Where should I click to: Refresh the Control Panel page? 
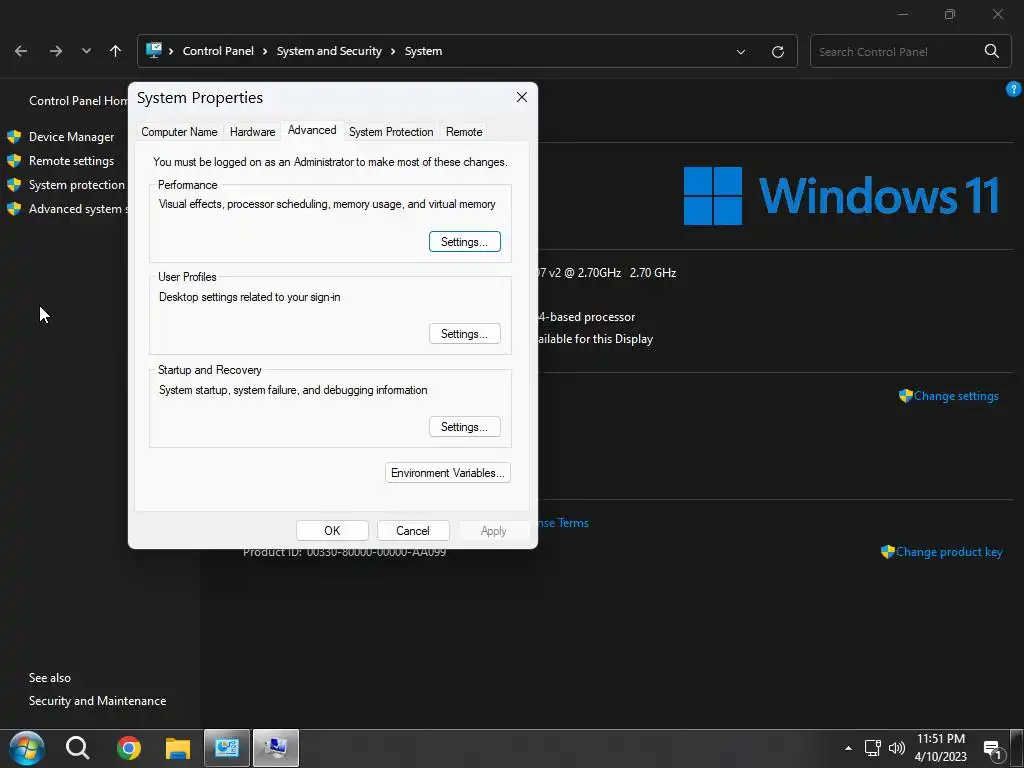(x=778, y=52)
